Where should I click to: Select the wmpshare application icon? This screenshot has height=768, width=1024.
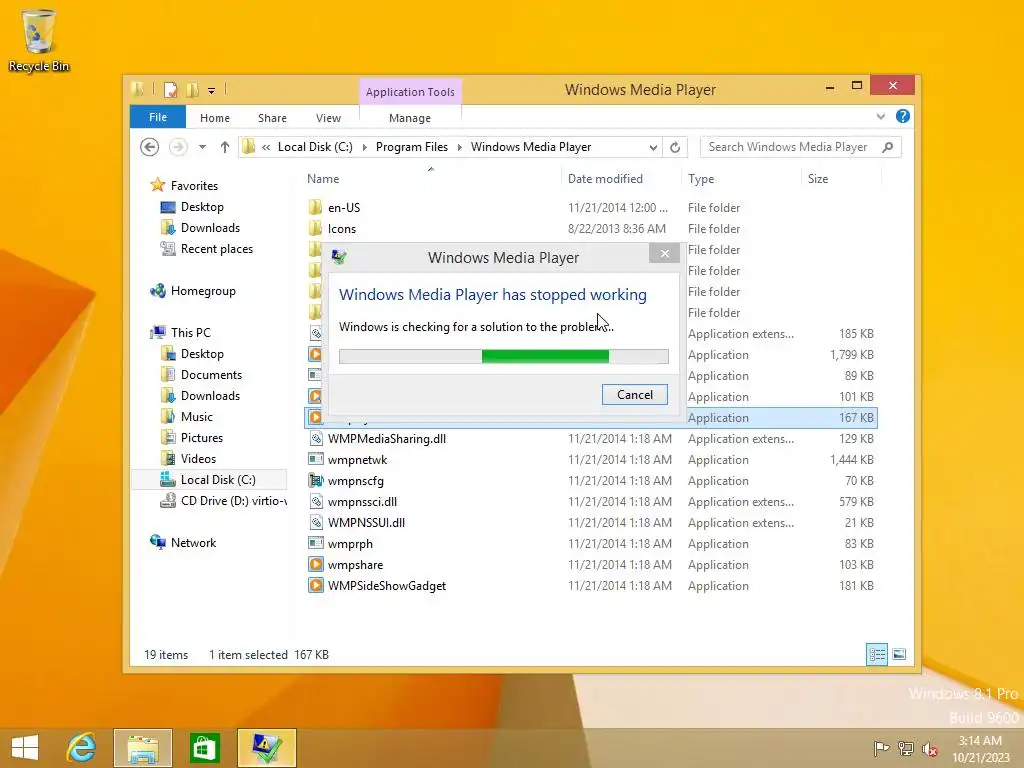[316, 565]
